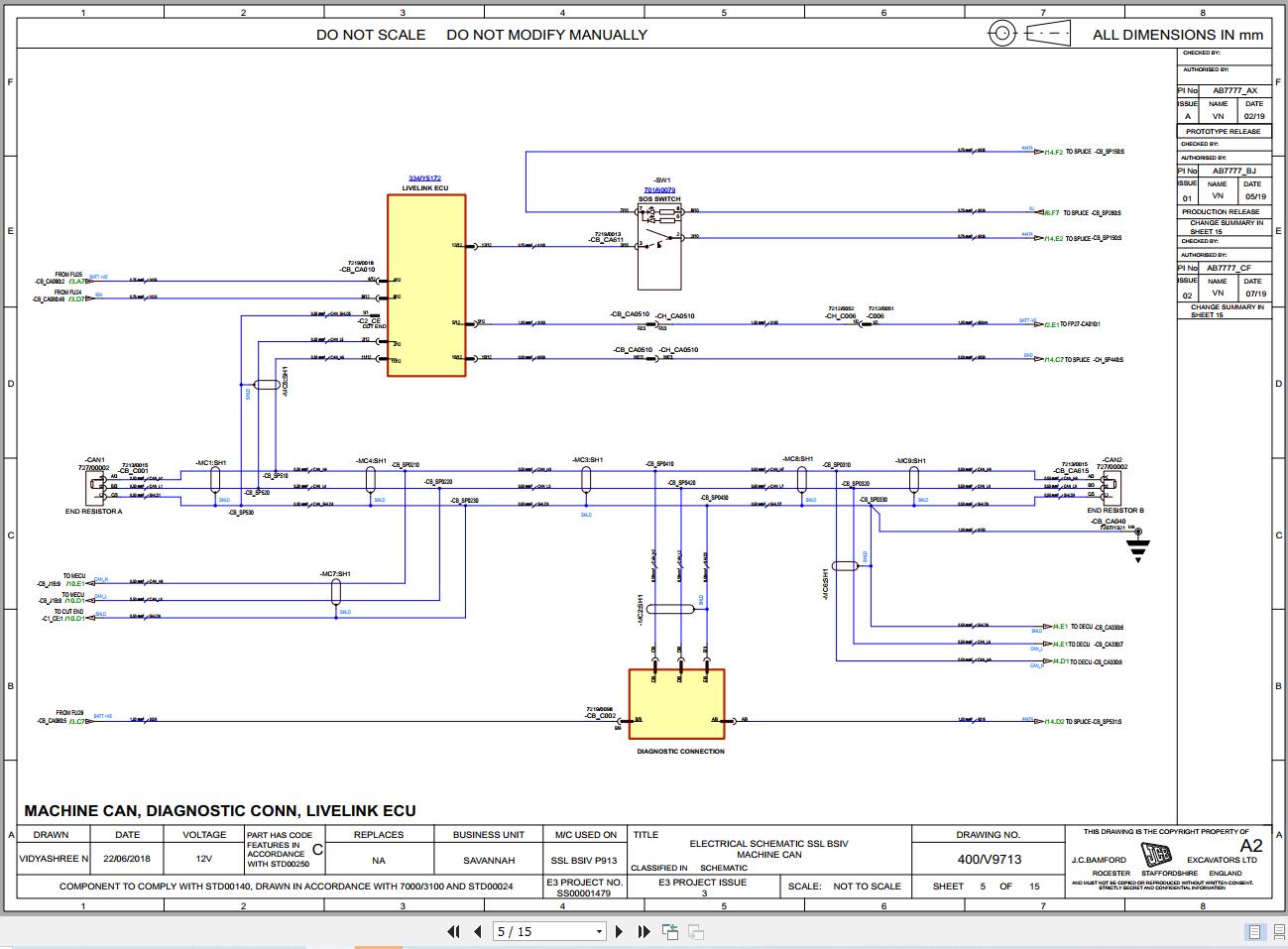
Task: Click cross-reference /14.F2 TO SPLICE -CB_SP150:S
Action: 1053,151
